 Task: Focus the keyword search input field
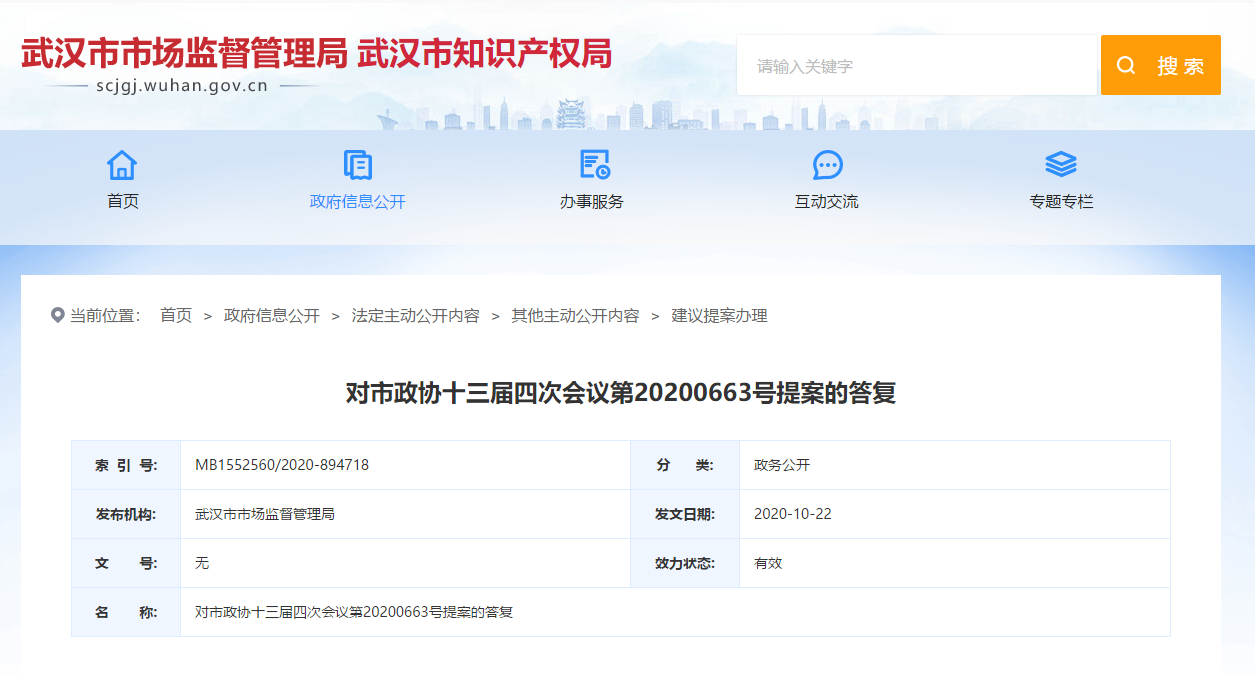(917, 66)
